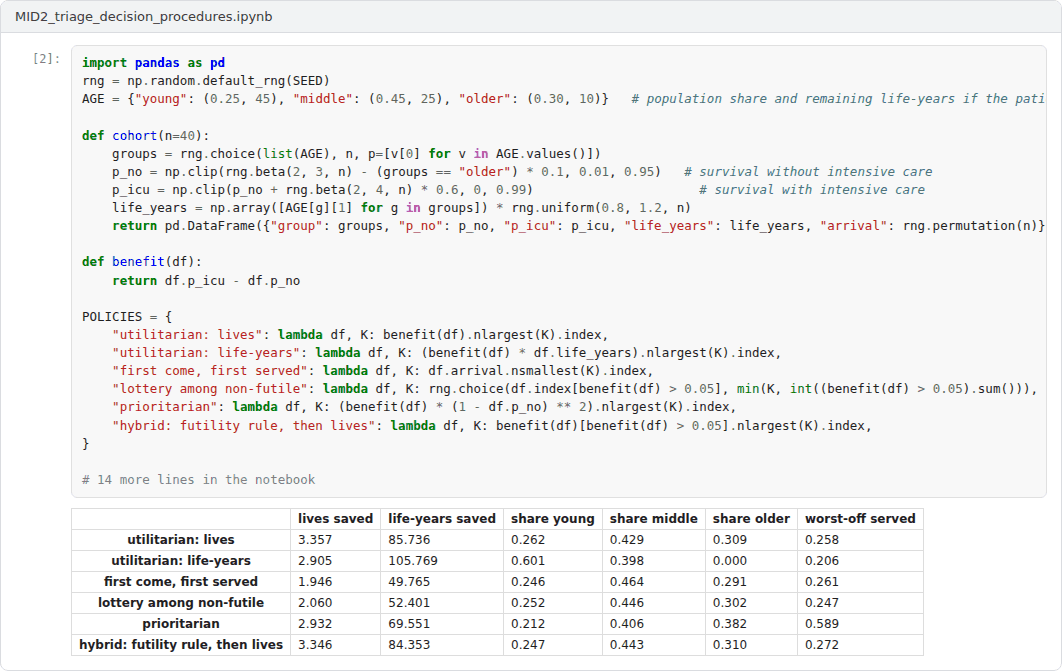
Task: Click the "lottery among non-futile" lambda code line
Action: pyautogui.click(x=575, y=389)
